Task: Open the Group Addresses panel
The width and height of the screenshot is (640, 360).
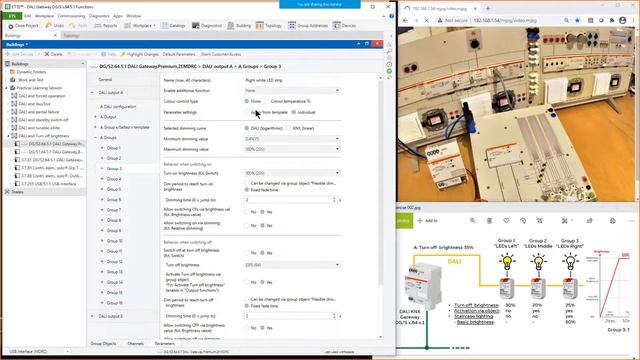Action: (308, 26)
